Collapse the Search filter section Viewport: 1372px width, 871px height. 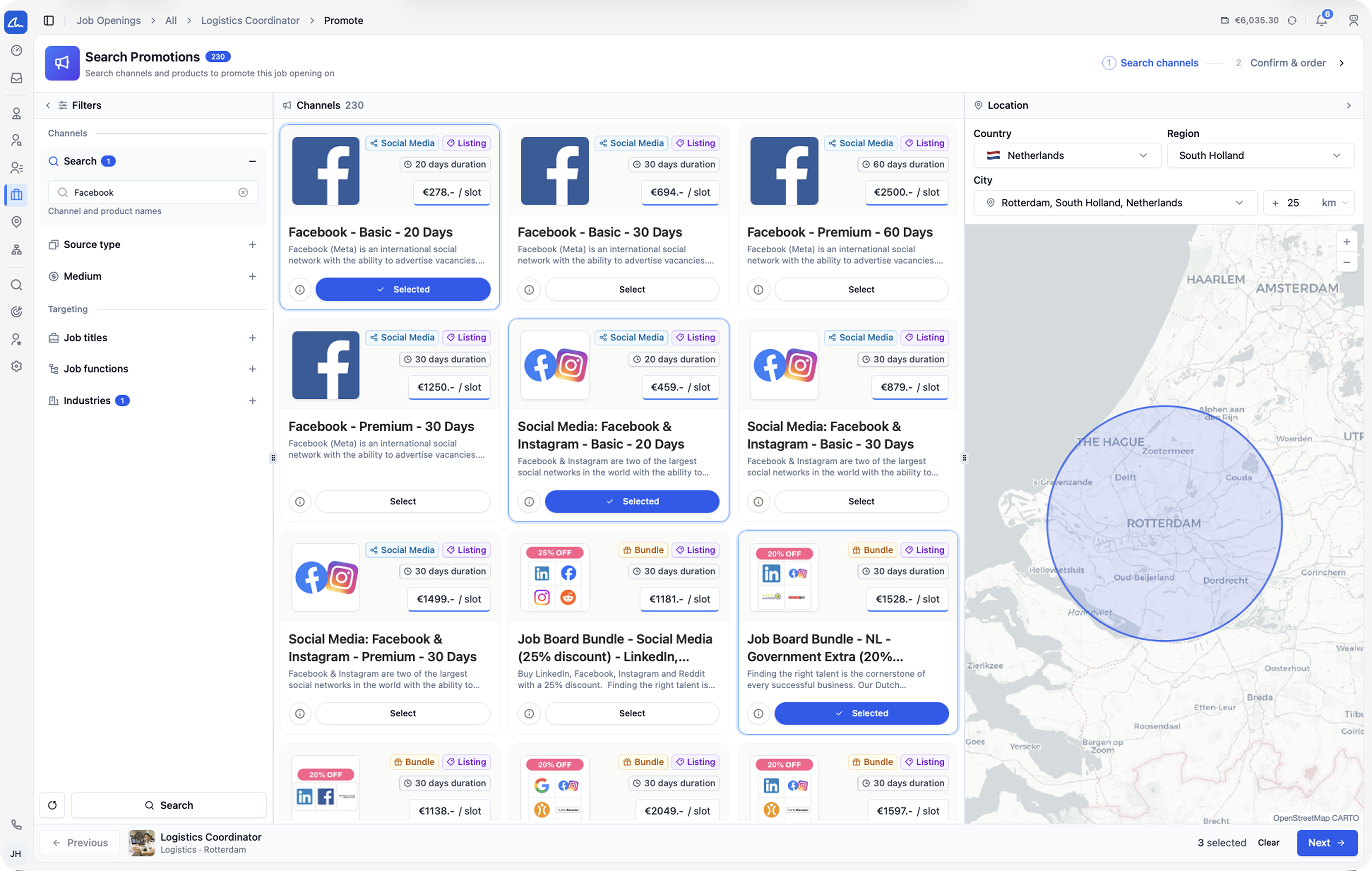click(x=253, y=161)
